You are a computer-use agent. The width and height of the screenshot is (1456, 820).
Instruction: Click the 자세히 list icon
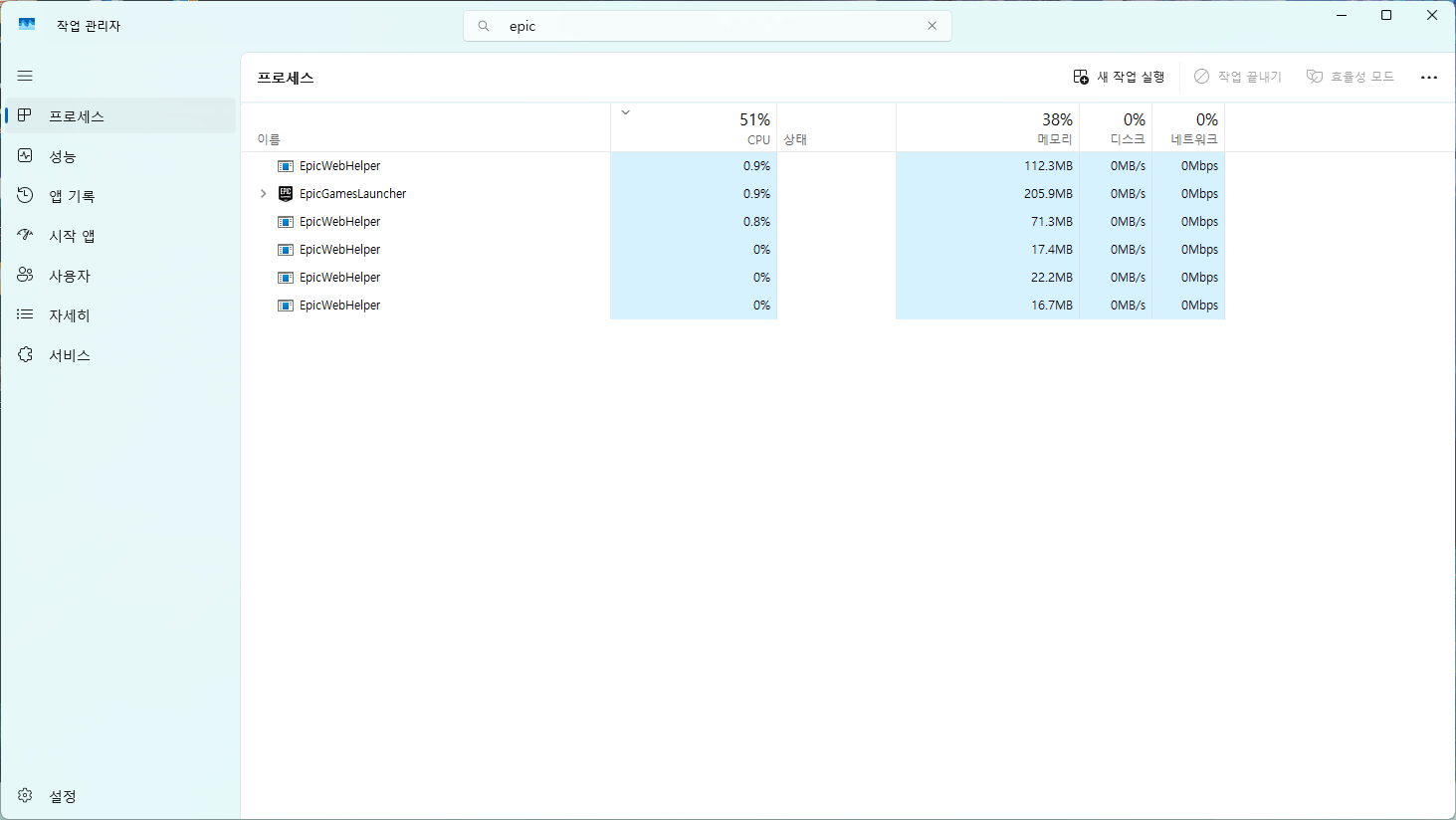[25, 314]
